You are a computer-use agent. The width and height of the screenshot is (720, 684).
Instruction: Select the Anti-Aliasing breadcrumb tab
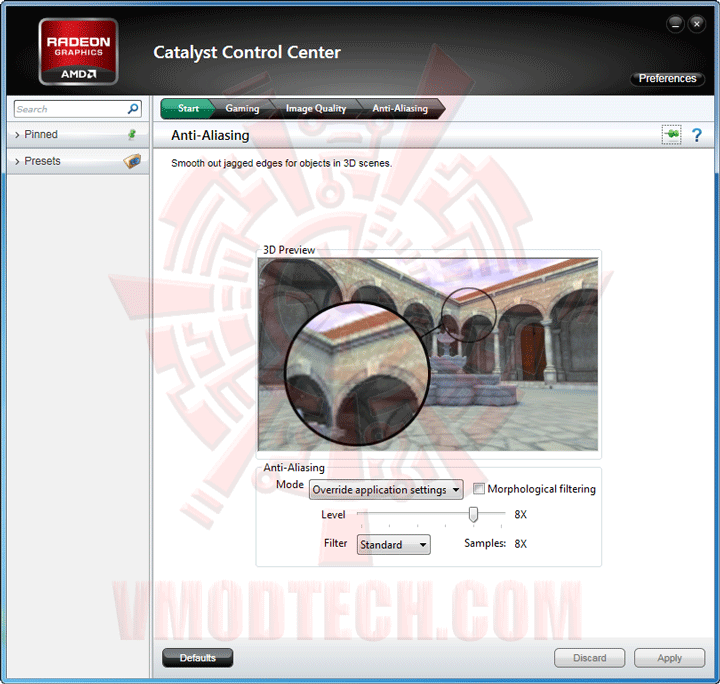(x=400, y=108)
